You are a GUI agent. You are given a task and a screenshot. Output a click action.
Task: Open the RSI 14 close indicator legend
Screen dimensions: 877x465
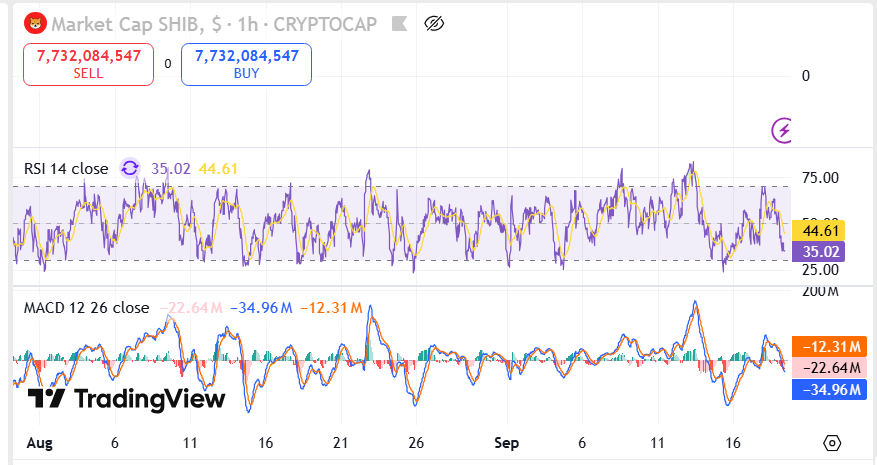[x=66, y=169]
